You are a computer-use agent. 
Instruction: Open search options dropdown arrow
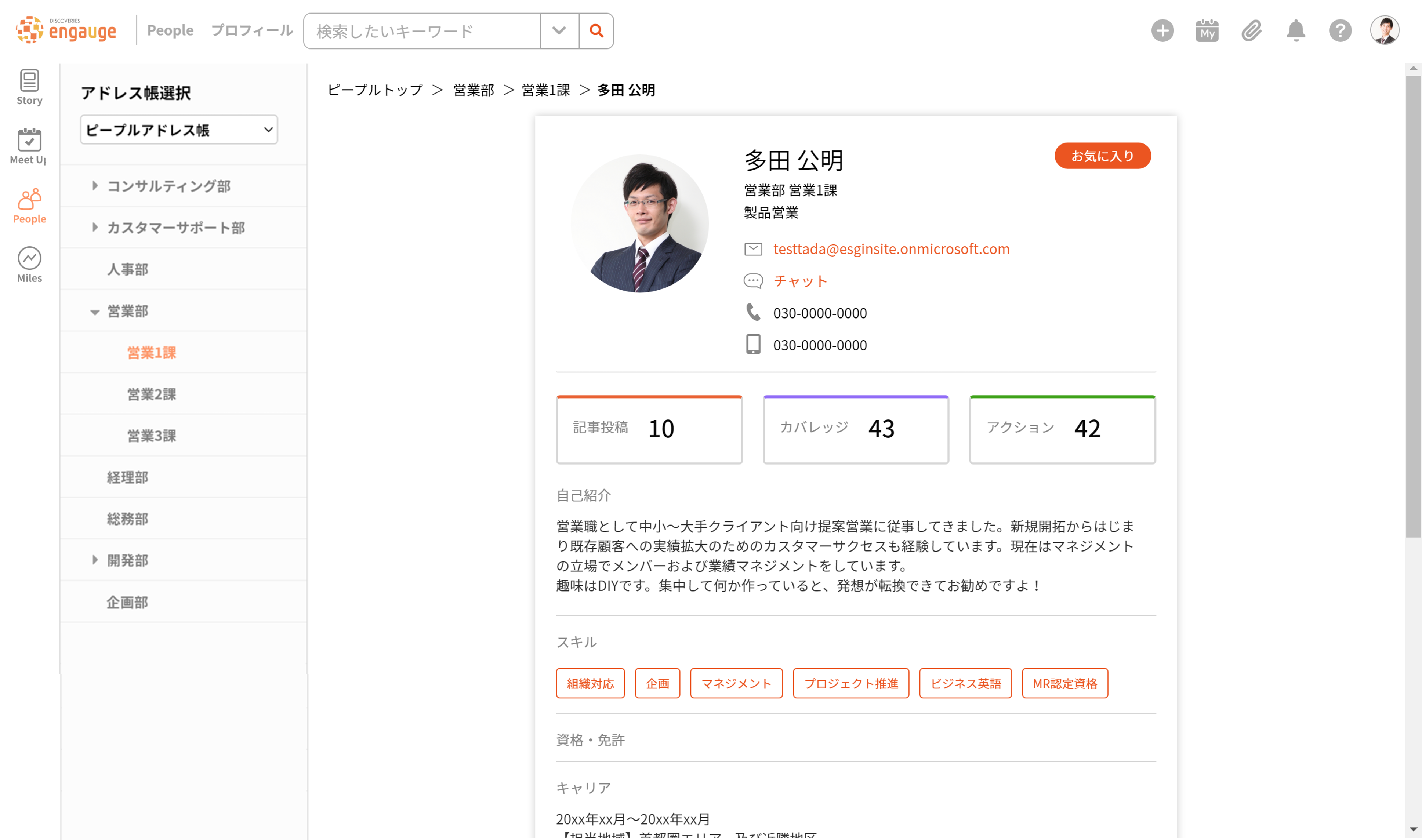tap(559, 30)
